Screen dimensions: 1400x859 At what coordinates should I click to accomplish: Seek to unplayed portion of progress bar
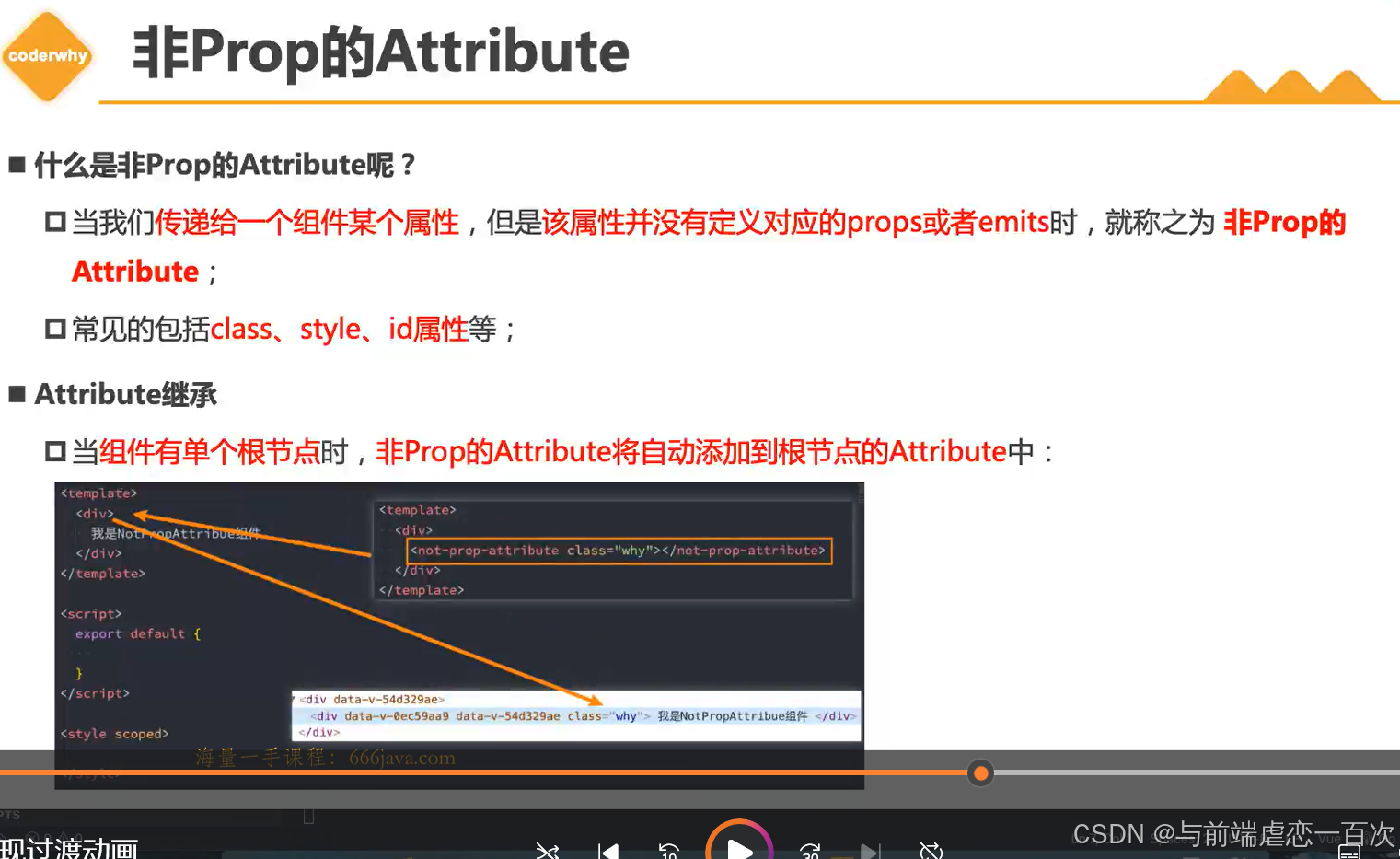(x=1197, y=772)
